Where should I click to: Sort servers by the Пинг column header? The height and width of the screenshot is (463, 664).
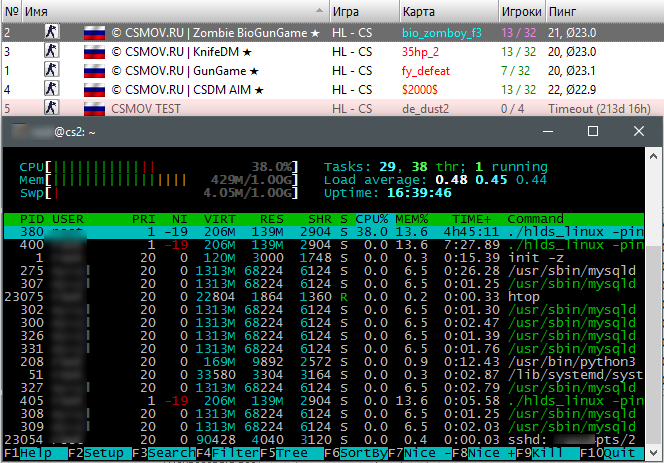pyautogui.click(x=604, y=11)
